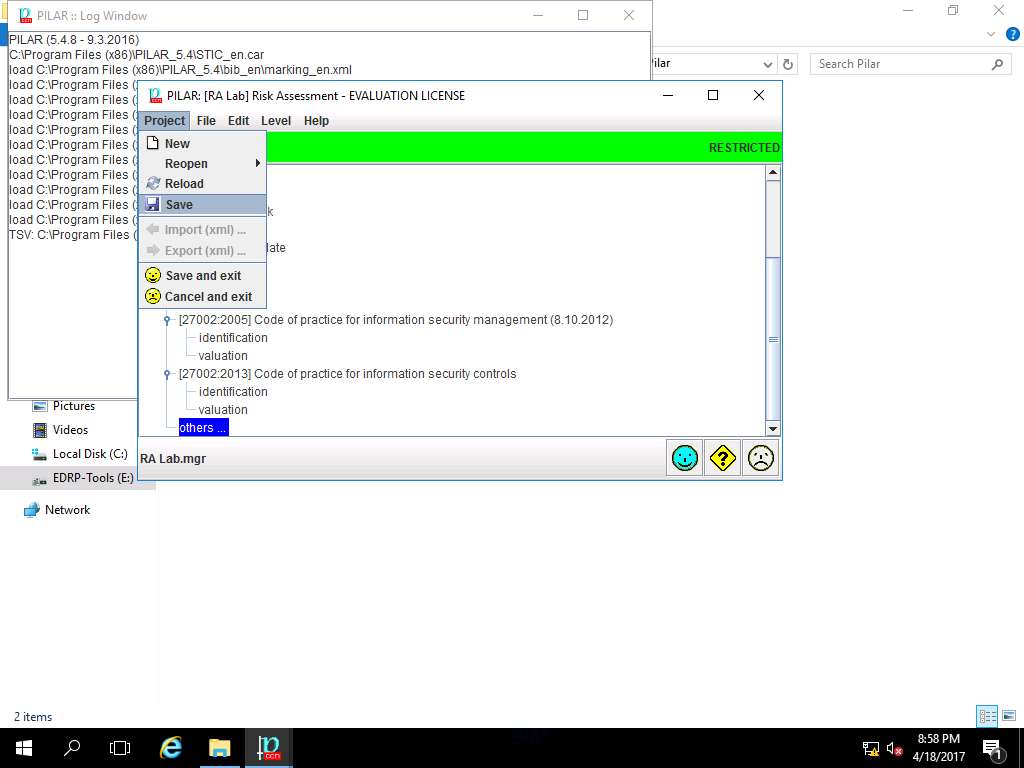Click the tree vertical scrollbar thumb

[x=773, y=339]
